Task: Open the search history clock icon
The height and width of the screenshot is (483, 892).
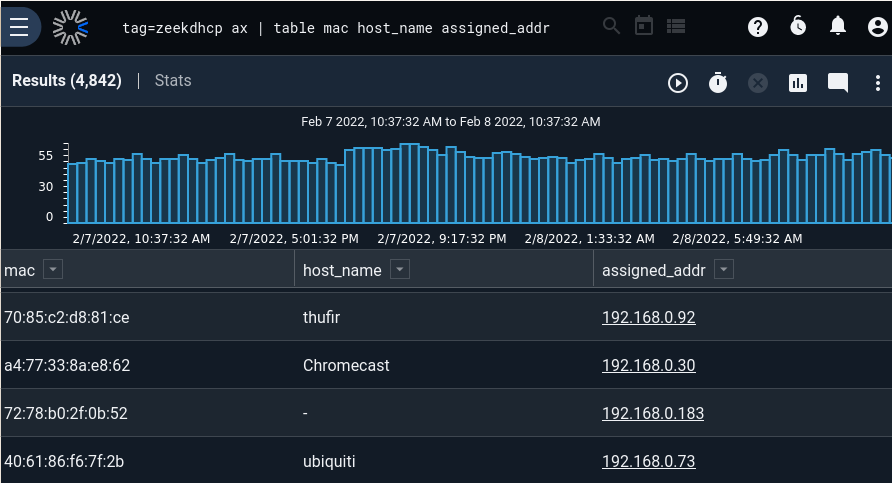Action: [798, 26]
